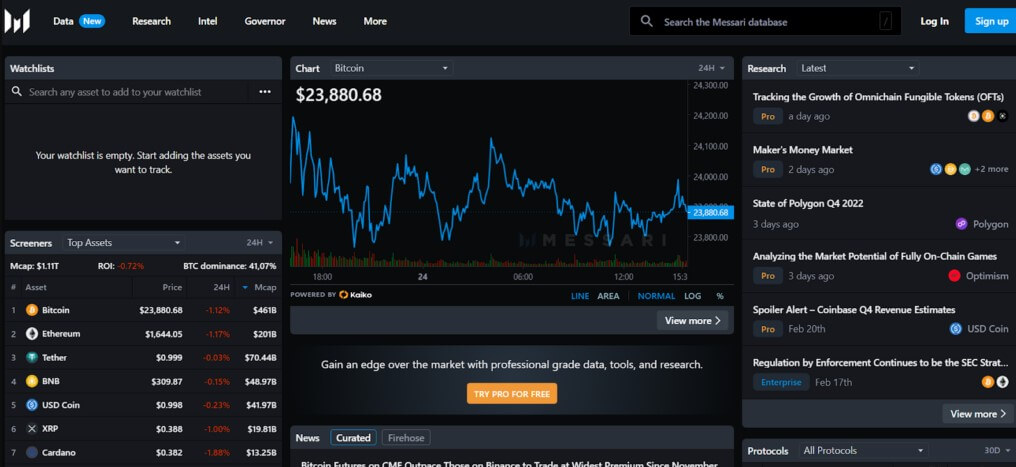Click the Ethereum coin icon in screener
This screenshot has height=467, width=1016.
click(x=32, y=334)
